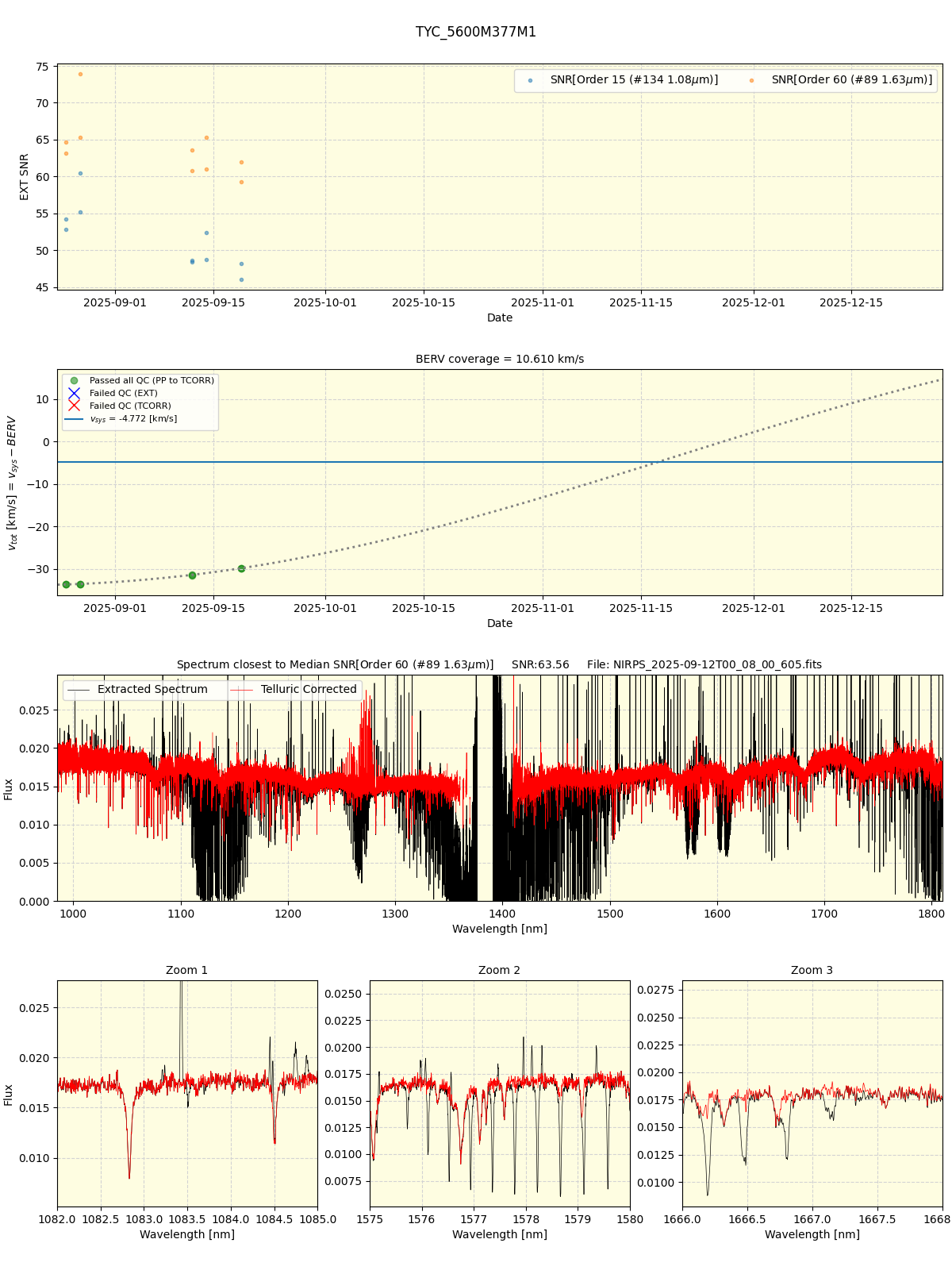Click the BERV coverage = 10.610 km/s title
Screen dimensions: 952x1270
(x=500, y=360)
